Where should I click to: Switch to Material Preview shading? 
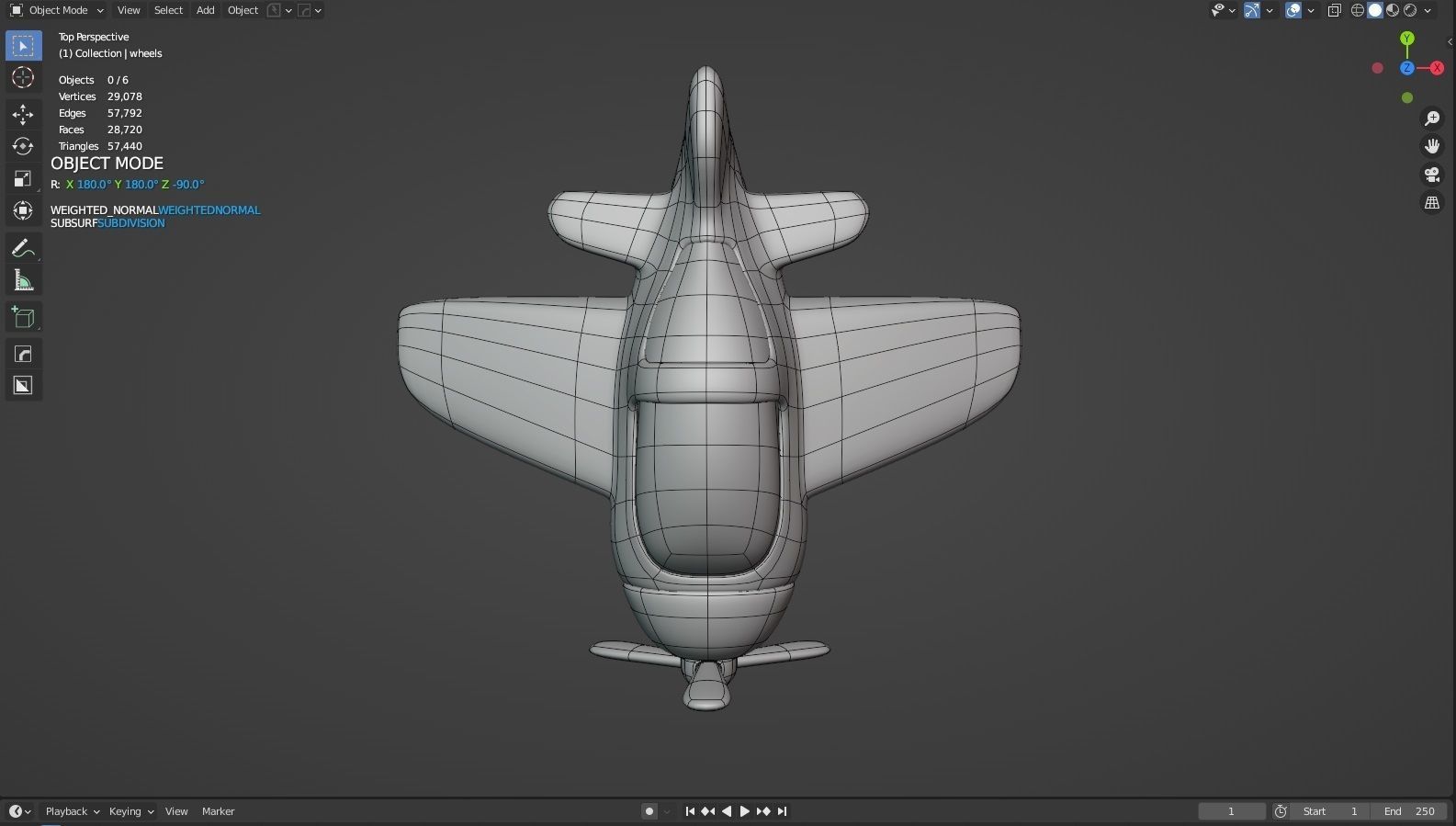(1393, 10)
